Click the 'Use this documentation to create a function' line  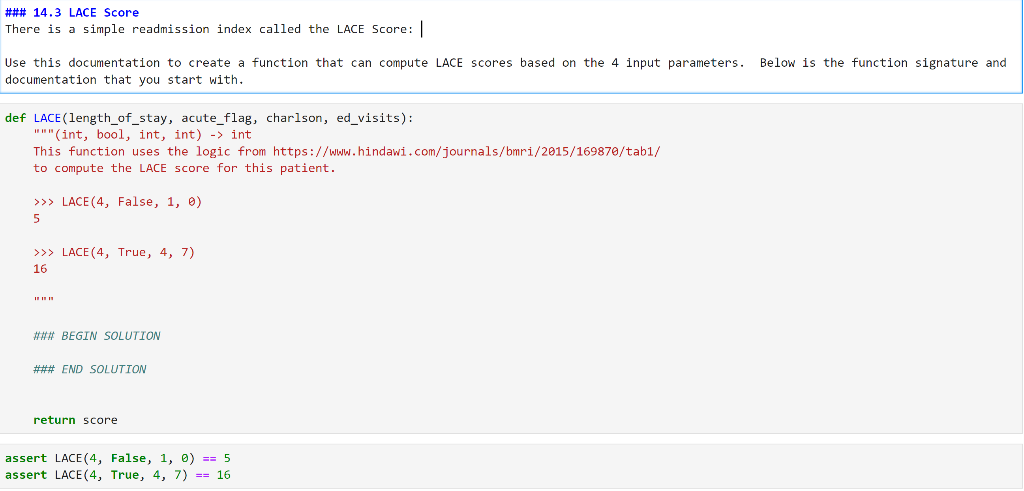point(505,63)
